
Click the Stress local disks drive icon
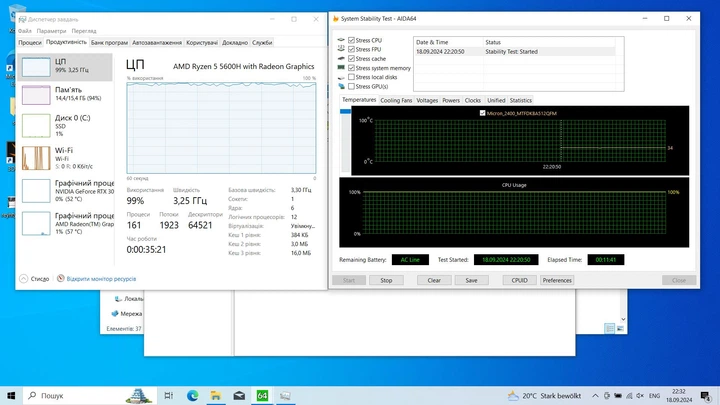(341, 77)
